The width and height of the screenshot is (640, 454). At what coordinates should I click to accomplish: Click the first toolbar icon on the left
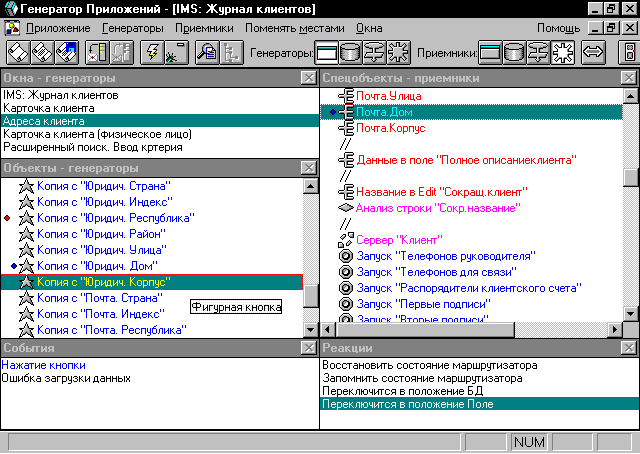click(19, 52)
